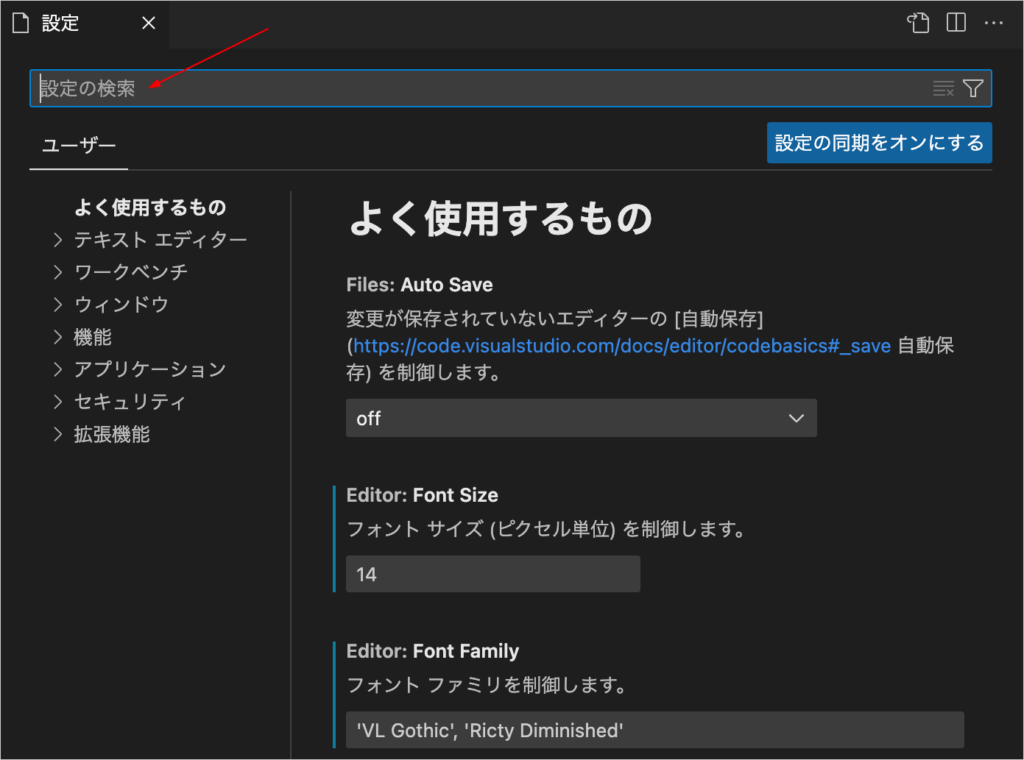
Task: Click the filter settings funnel icon
Action: [x=973, y=89]
